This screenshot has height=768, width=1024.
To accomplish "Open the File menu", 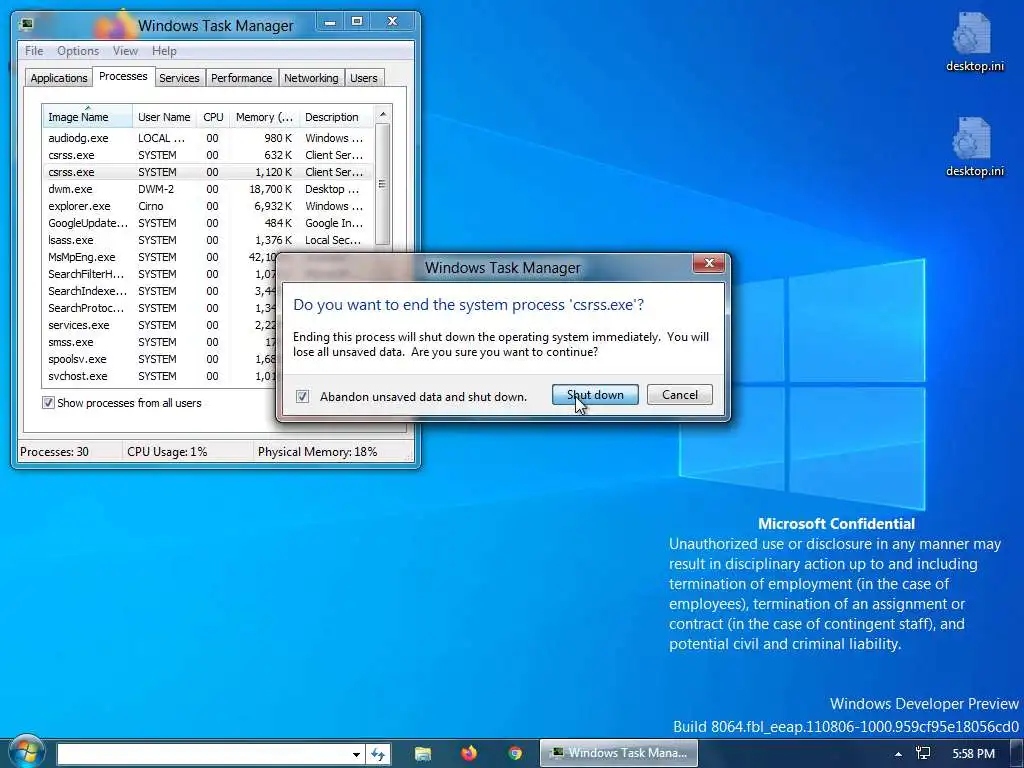I will coord(34,51).
